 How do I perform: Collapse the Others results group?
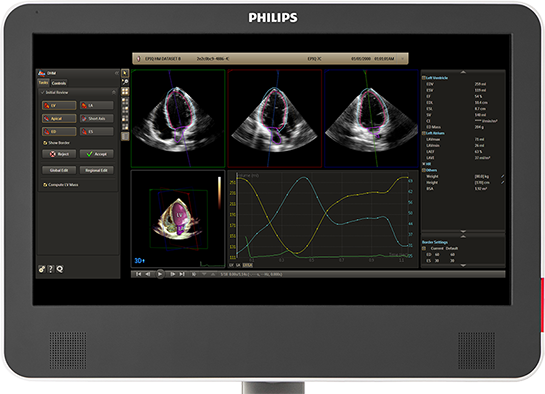tap(424, 170)
